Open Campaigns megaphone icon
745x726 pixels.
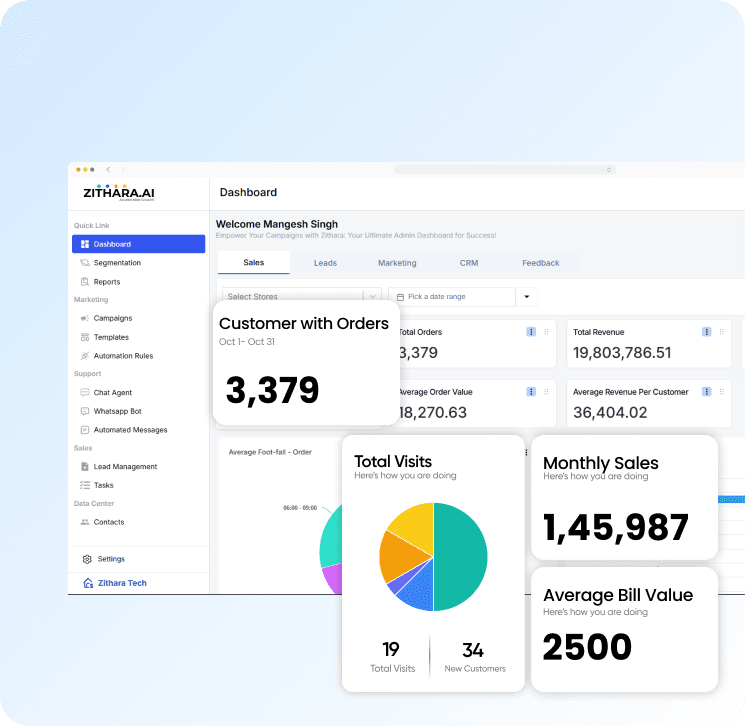[85, 318]
